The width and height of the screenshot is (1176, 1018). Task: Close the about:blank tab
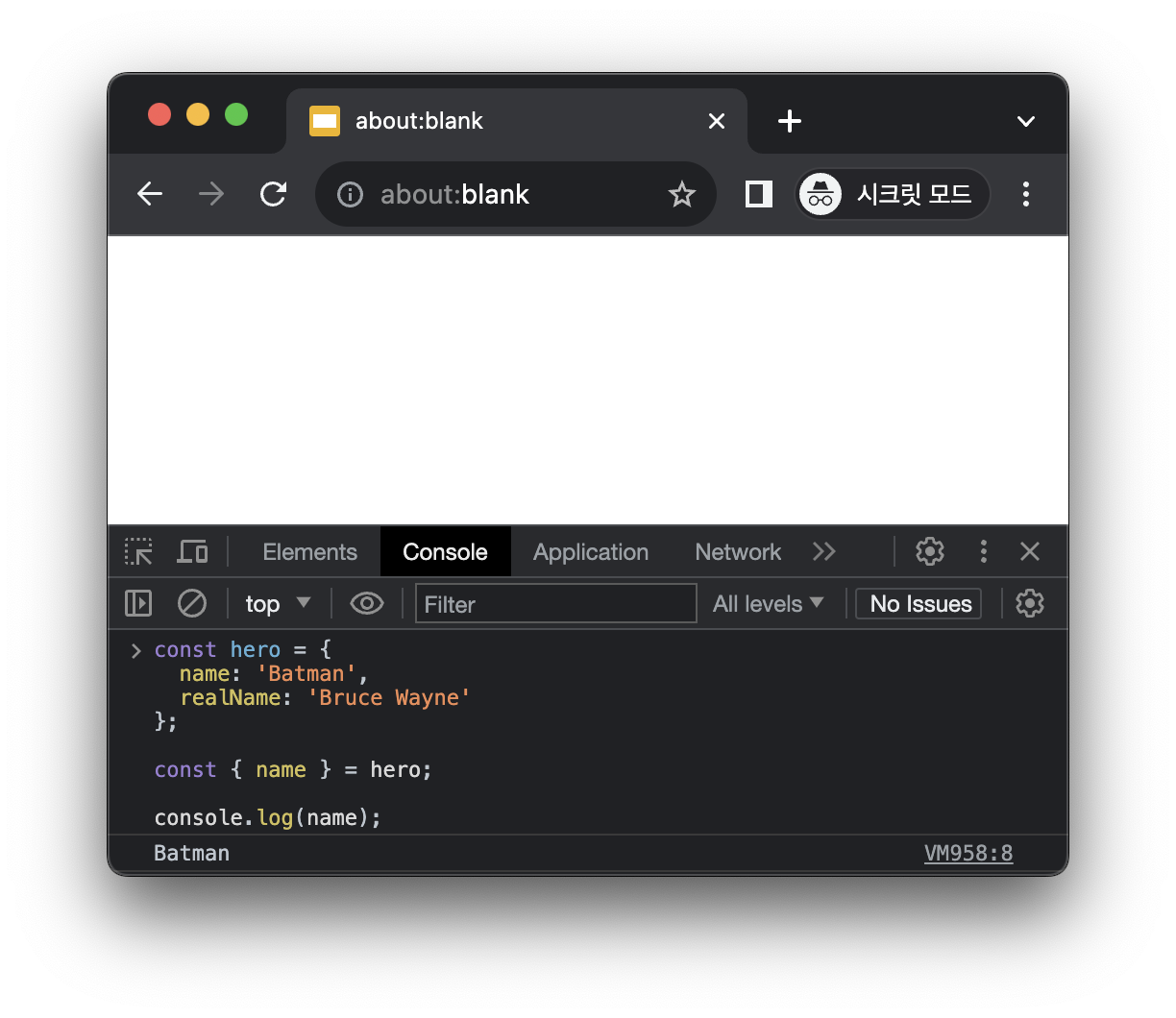pos(717,121)
